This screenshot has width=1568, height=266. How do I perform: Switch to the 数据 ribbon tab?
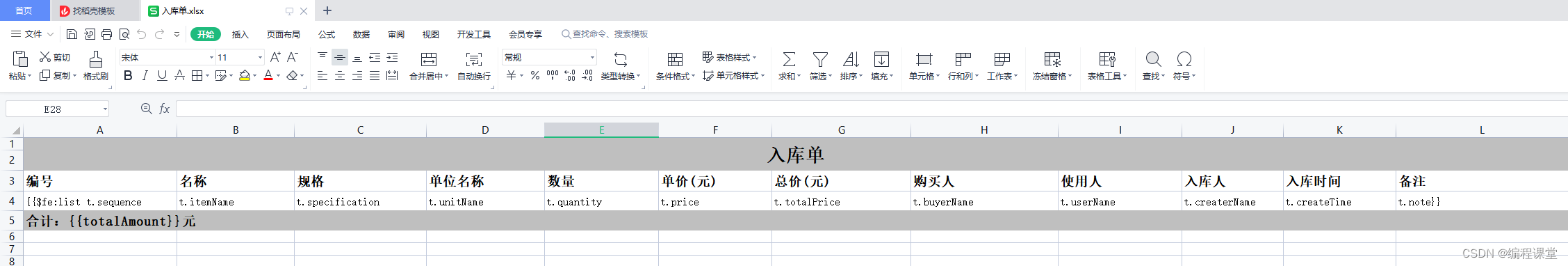click(361, 34)
